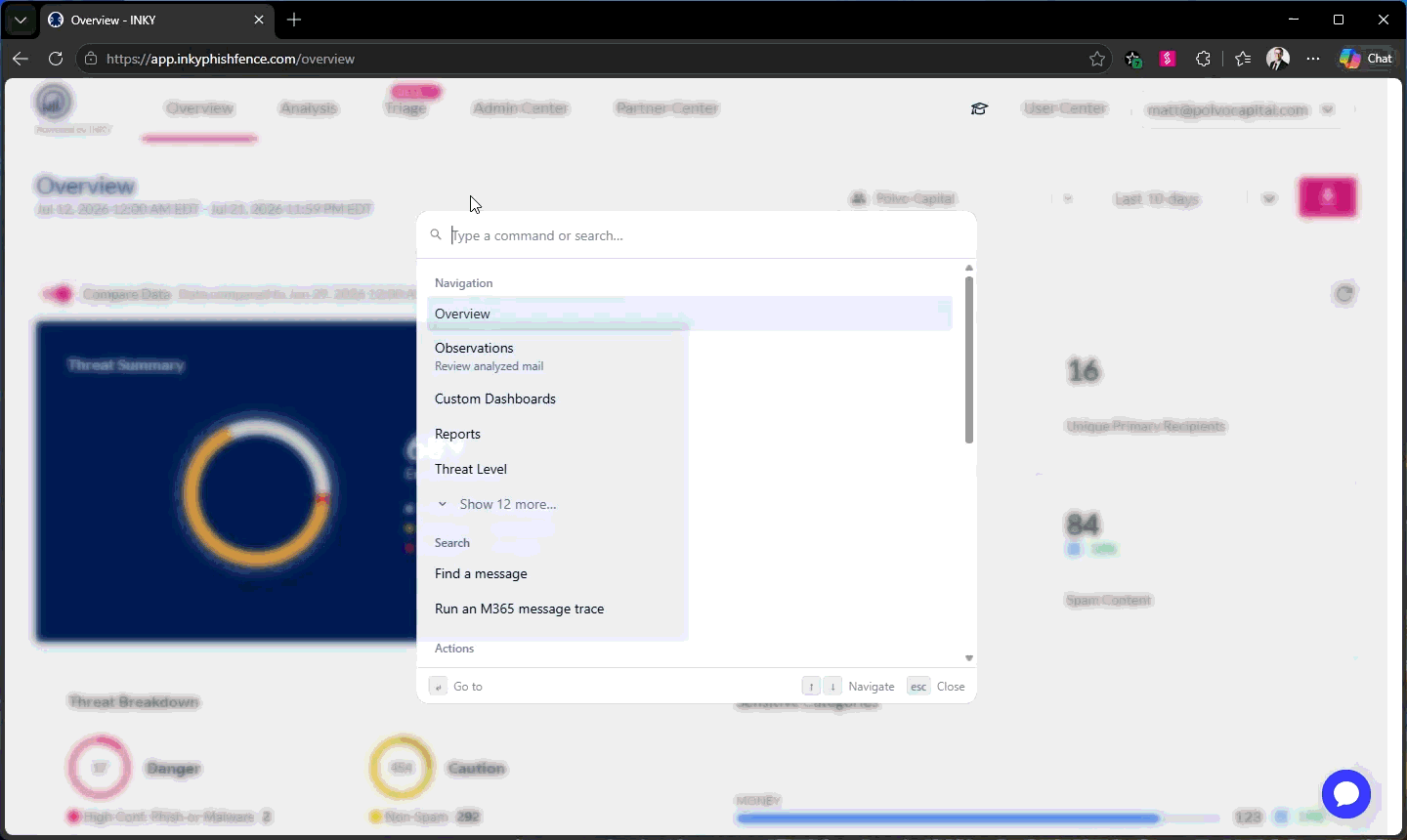The width and height of the screenshot is (1407, 840).
Task: Click the palette scroll down arrow
Action: (969, 658)
